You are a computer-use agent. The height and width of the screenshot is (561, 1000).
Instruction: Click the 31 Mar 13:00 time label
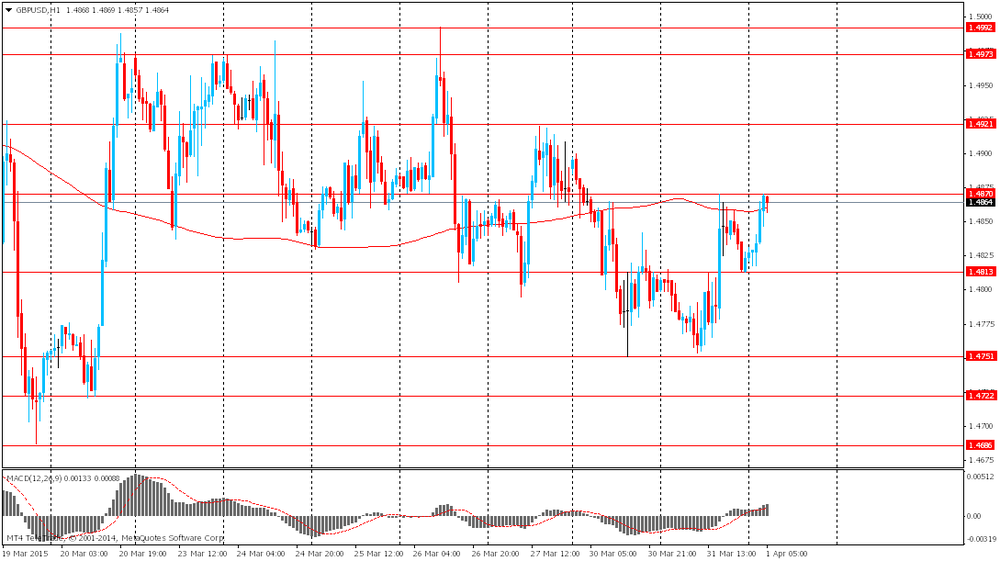click(x=731, y=554)
